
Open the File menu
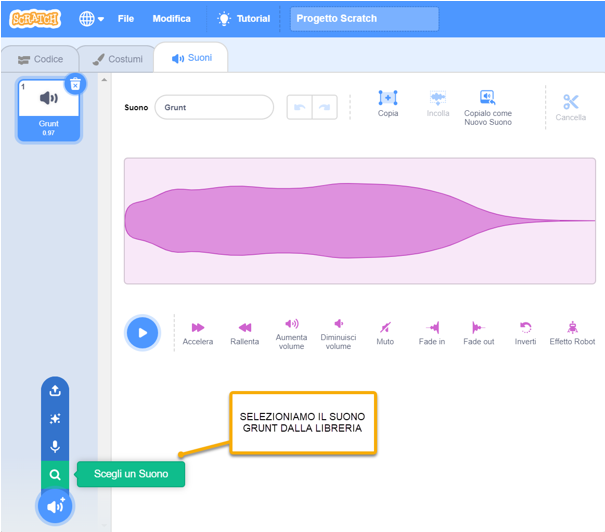[x=126, y=19]
